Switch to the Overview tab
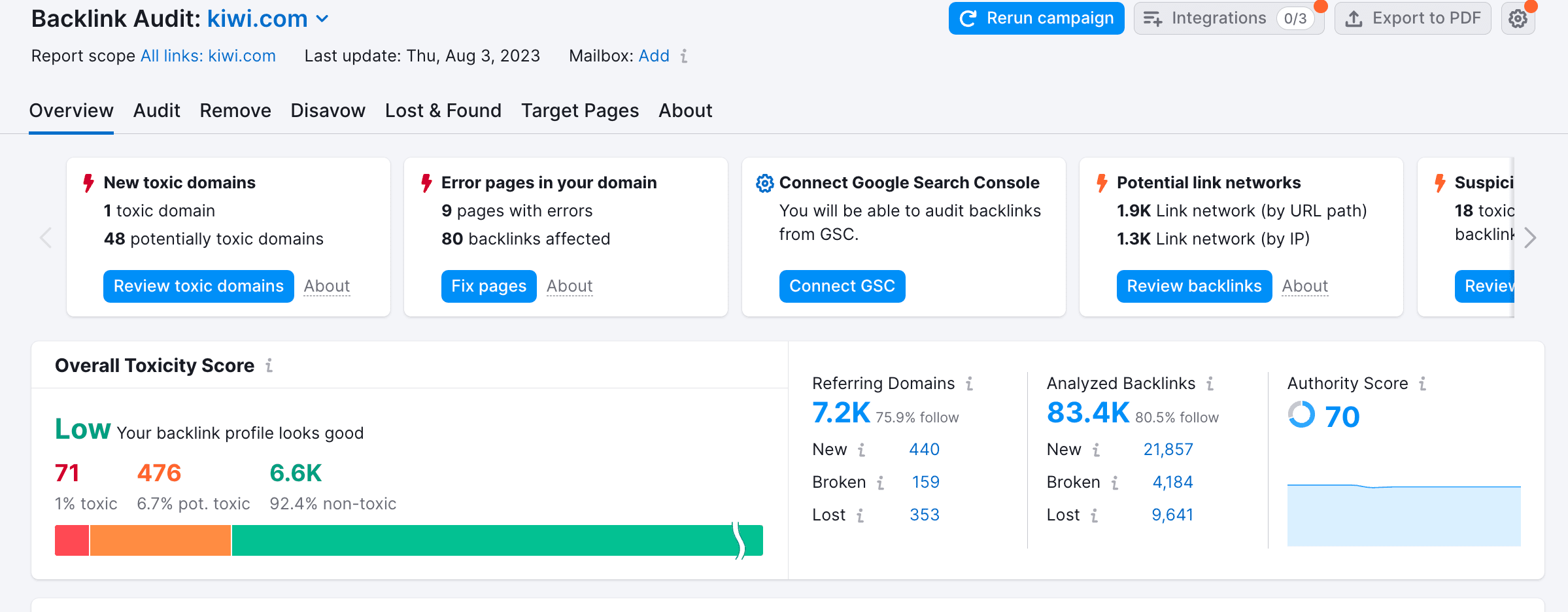The width and height of the screenshot is (1568, 612). tap(71, 110)
